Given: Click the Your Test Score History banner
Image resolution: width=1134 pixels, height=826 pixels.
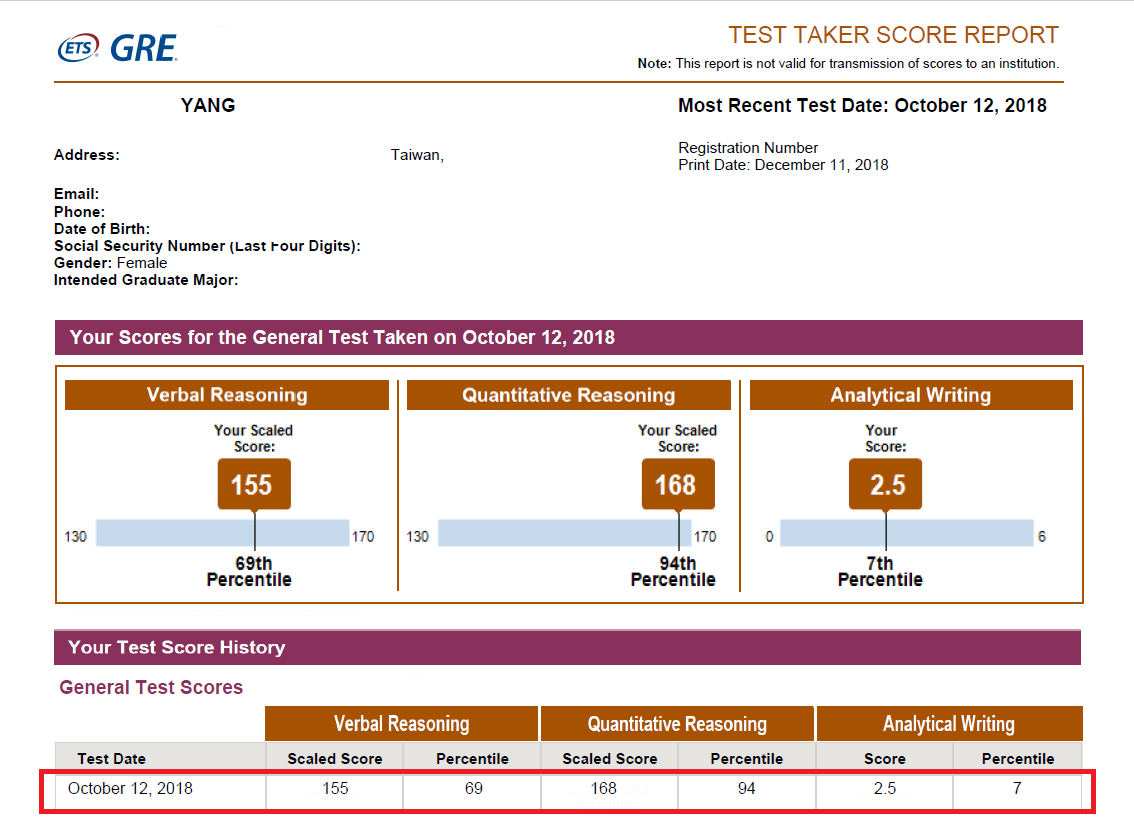Looking at the screenshot, I should pos(568,647).
